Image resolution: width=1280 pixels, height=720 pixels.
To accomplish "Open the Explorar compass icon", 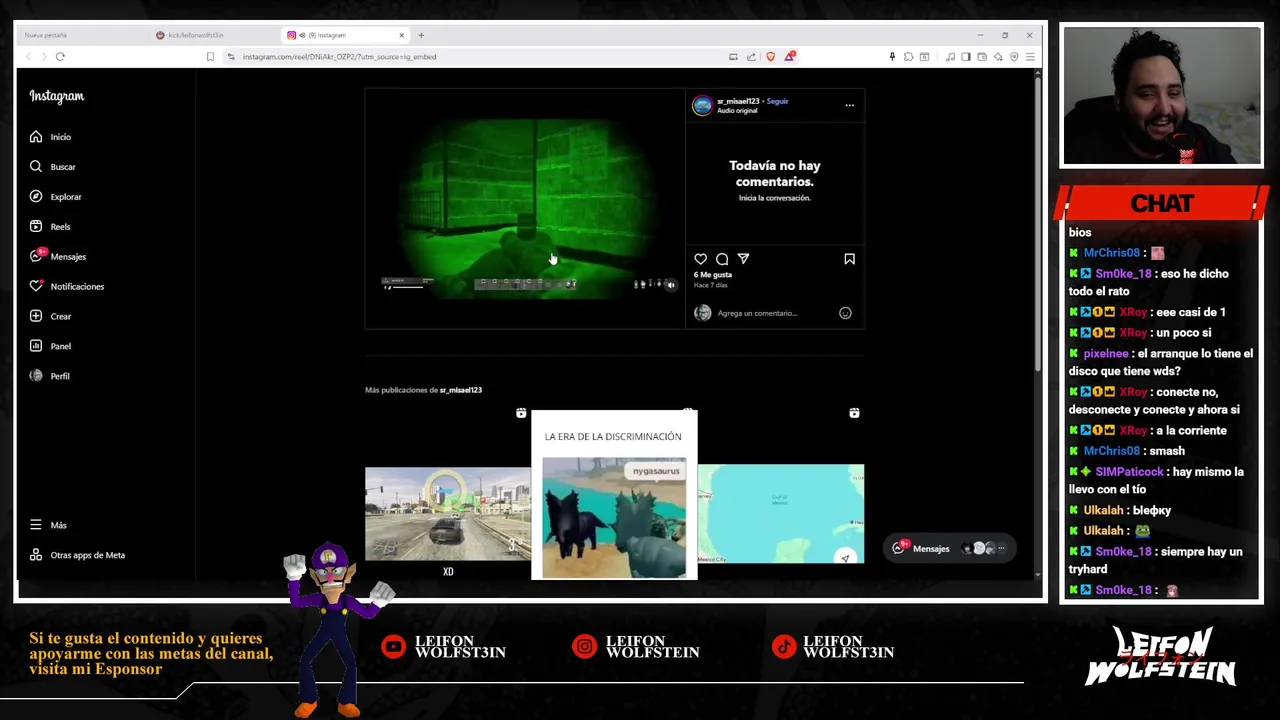I will pyautogui.click(x=36, y=197).
